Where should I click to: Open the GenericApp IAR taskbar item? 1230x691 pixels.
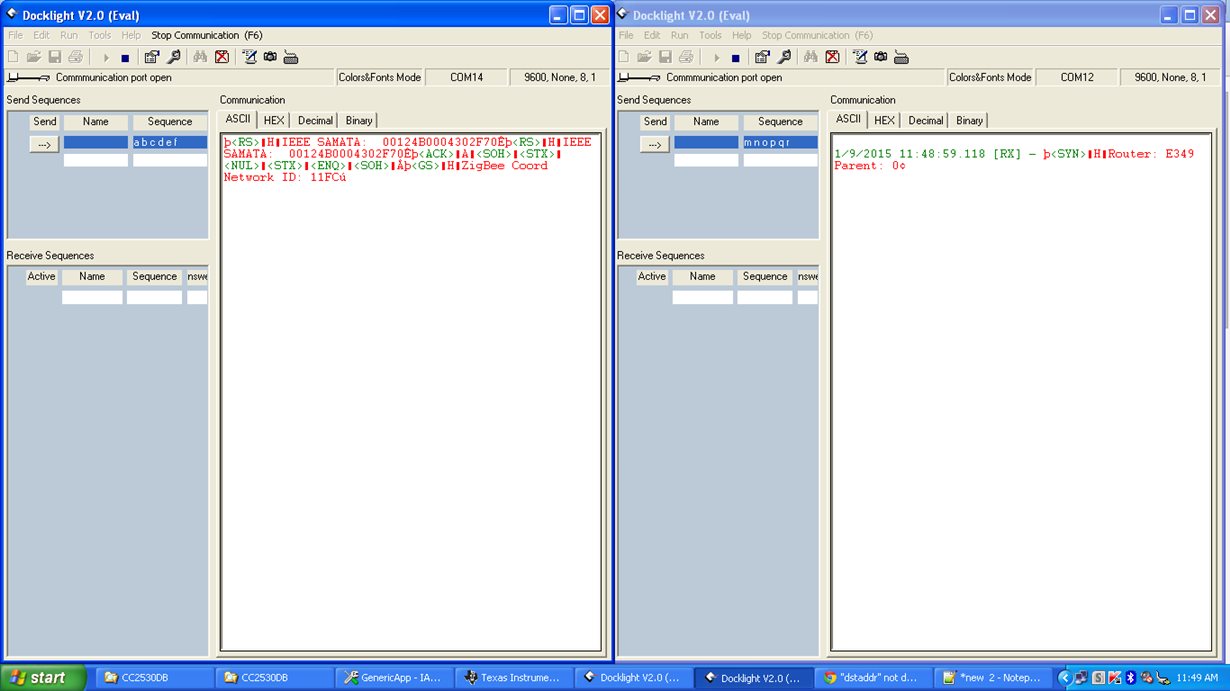tap(394, 678)
